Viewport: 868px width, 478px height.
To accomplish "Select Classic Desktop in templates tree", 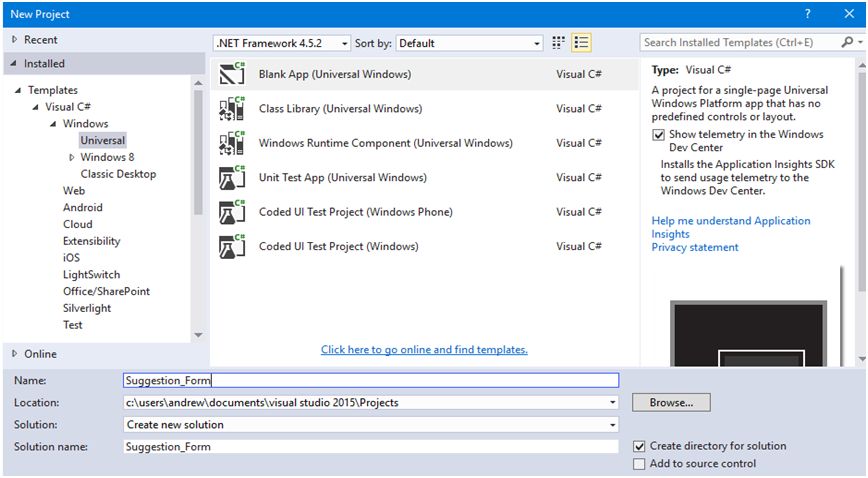I will pos(118,174).
